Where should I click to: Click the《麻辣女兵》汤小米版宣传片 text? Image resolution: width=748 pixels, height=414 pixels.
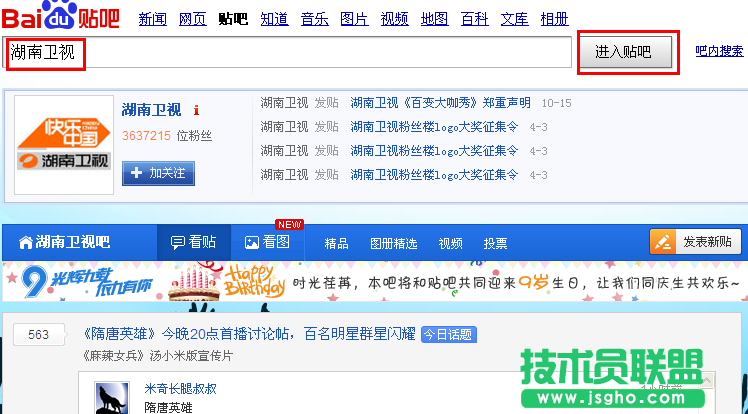click(x=157, y=356)
